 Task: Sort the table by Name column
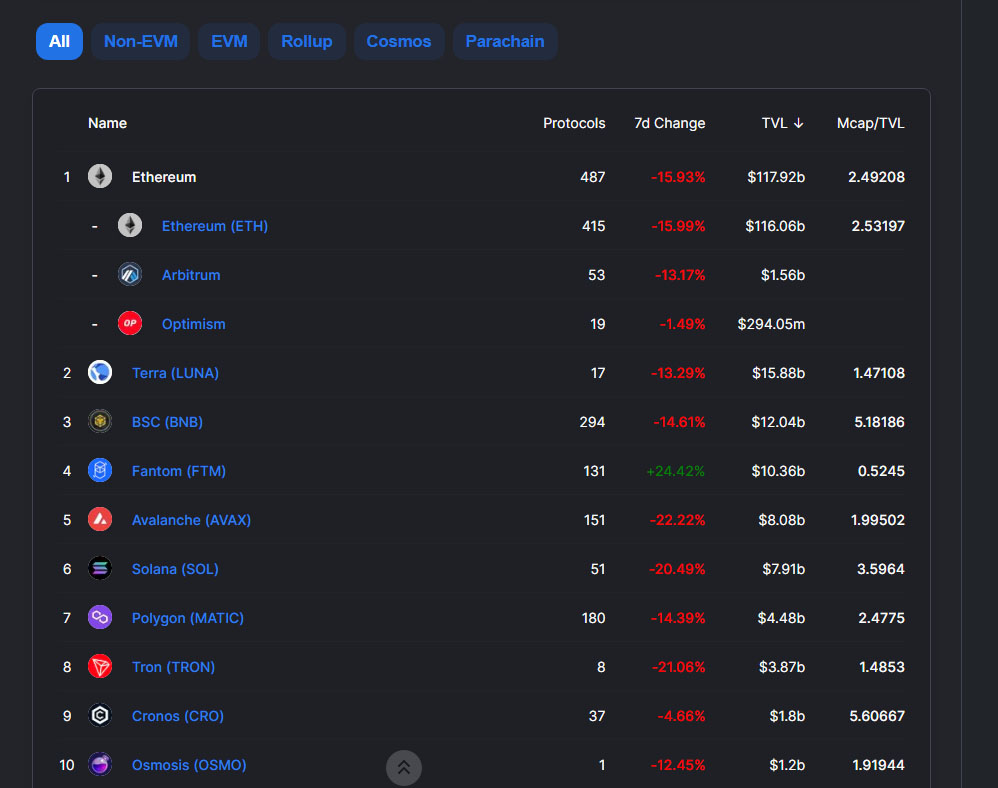[x=108, y=123]
